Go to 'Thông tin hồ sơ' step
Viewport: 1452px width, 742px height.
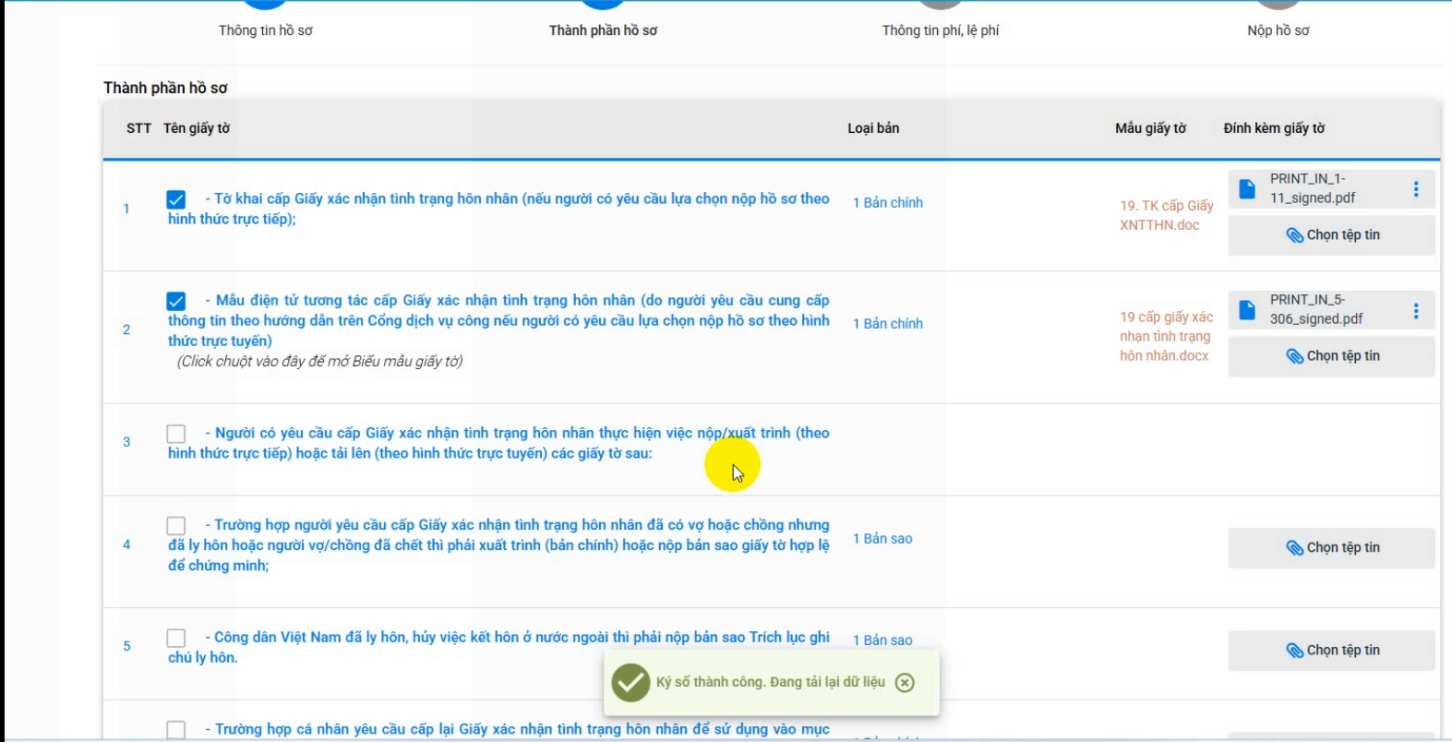tap(265, 30)
